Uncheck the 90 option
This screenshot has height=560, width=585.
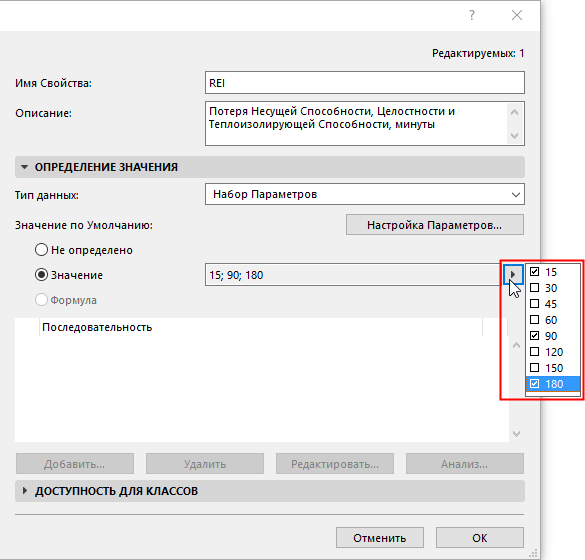point(535,336)
